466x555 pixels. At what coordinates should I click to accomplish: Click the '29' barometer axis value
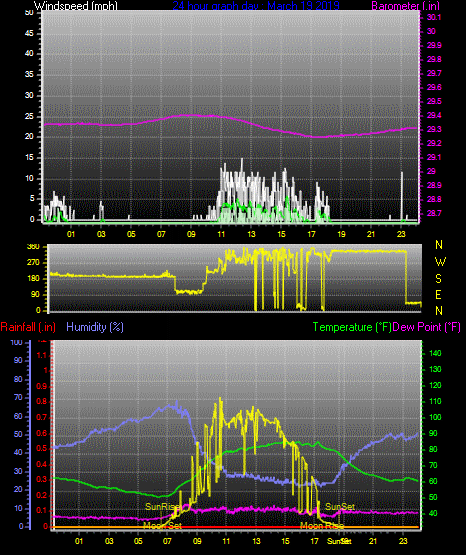point(431,171)
